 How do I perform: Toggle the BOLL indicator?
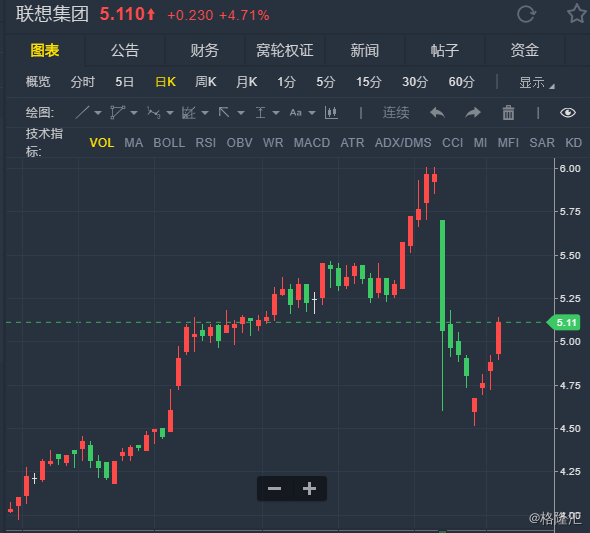tap(169, 143)
